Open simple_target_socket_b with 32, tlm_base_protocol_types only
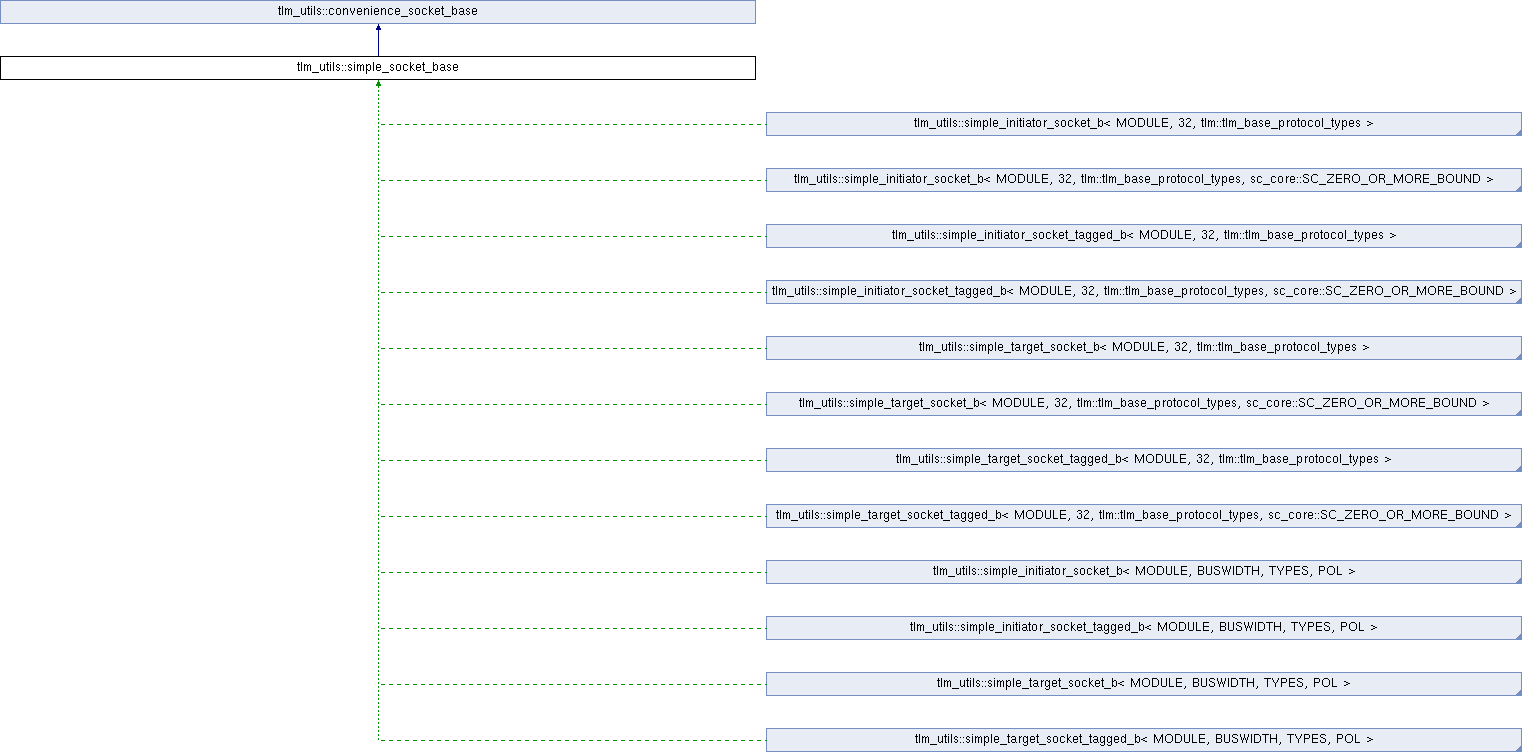The image size is (1522, 752). 1143,348
